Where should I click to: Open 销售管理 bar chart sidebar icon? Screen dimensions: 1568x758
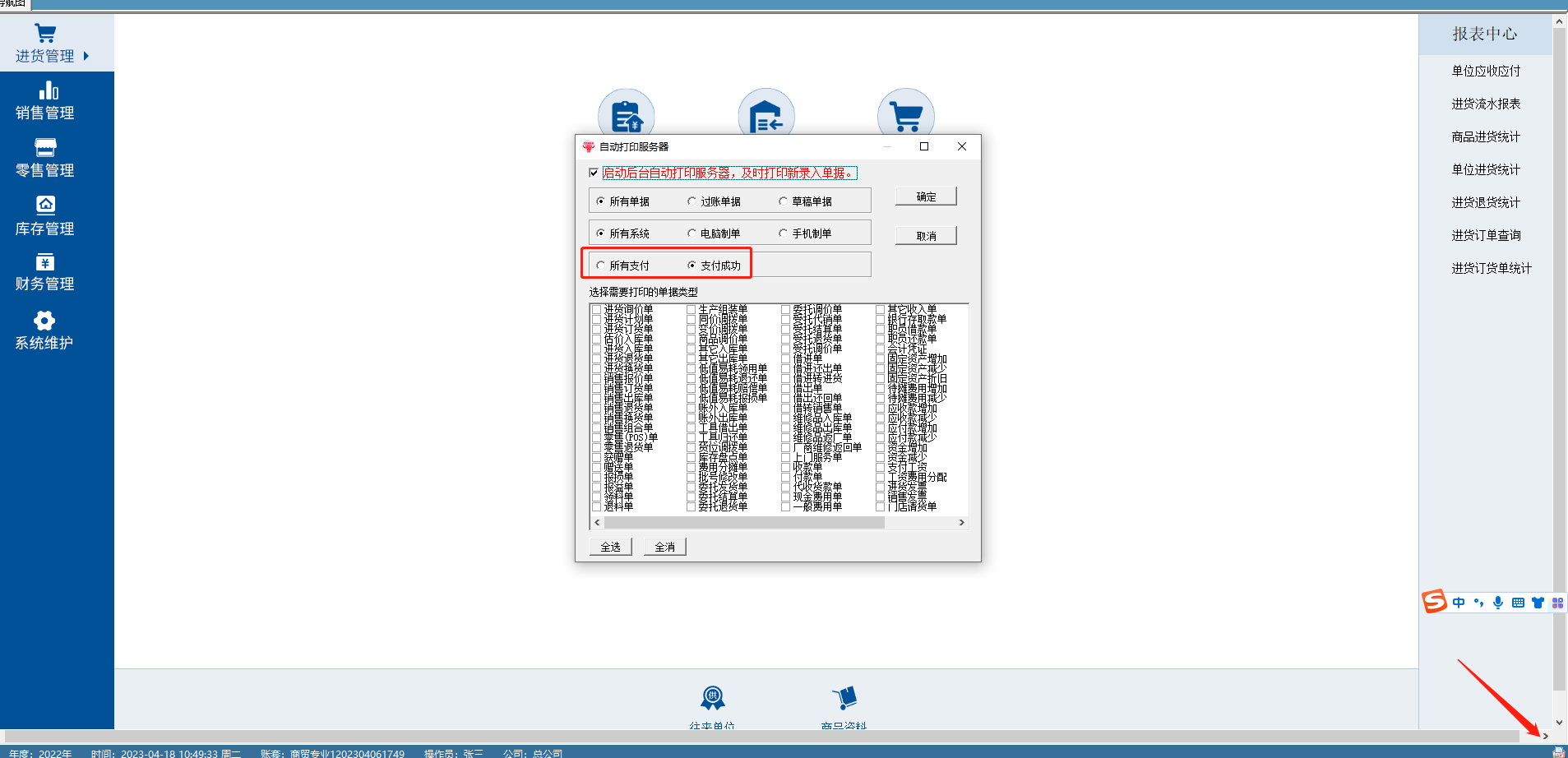[x=49, y=90]
